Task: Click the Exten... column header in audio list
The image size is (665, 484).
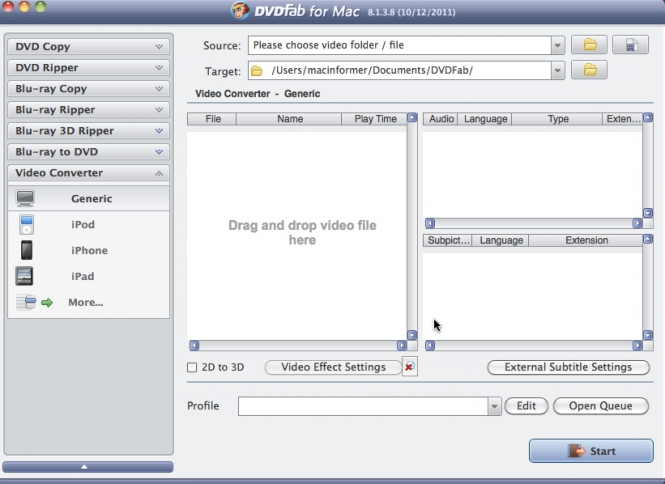Action: (x=623, y=119)
